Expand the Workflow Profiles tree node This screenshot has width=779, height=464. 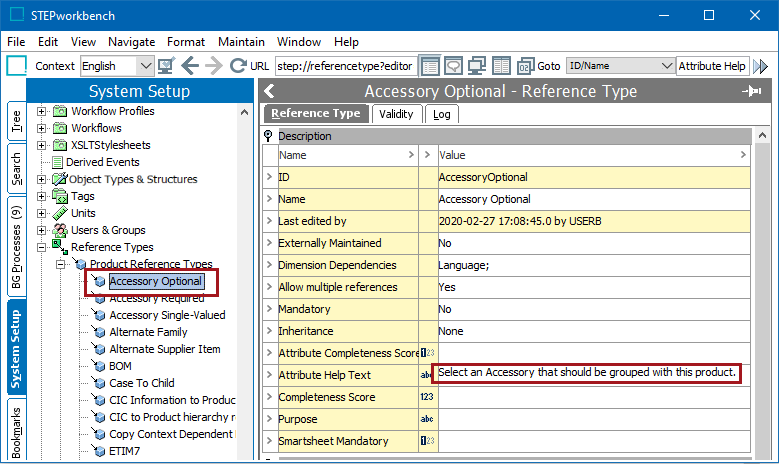pos(42,111)
